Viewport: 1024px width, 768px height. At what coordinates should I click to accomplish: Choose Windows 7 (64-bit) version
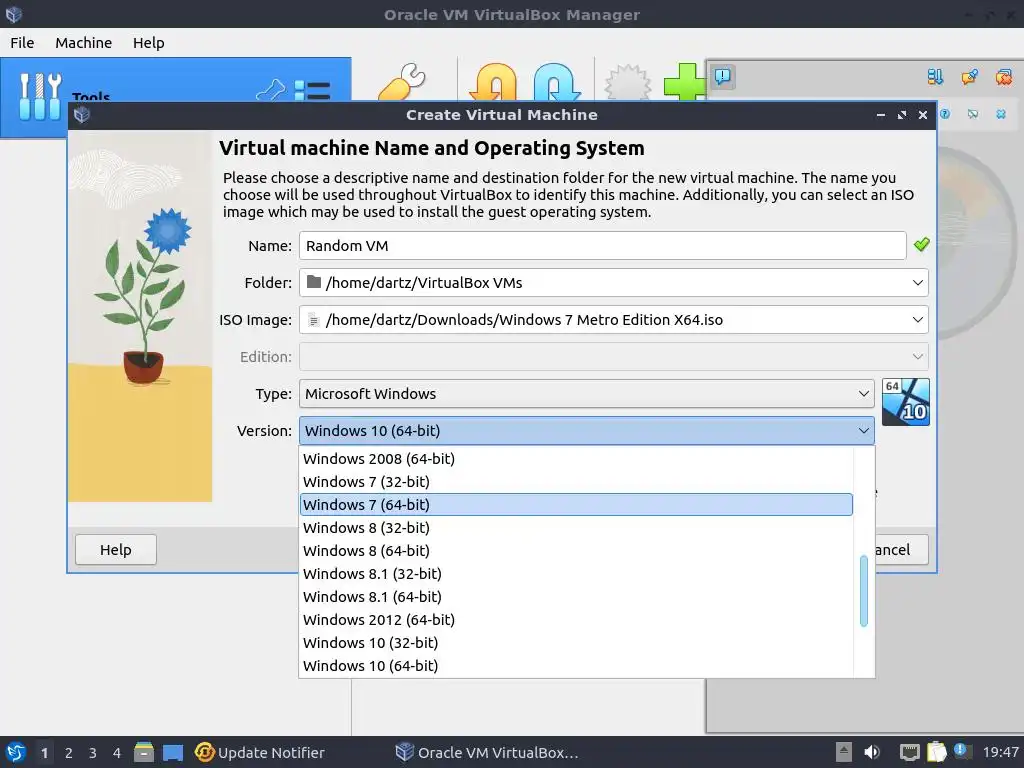(x=576, y=505)
